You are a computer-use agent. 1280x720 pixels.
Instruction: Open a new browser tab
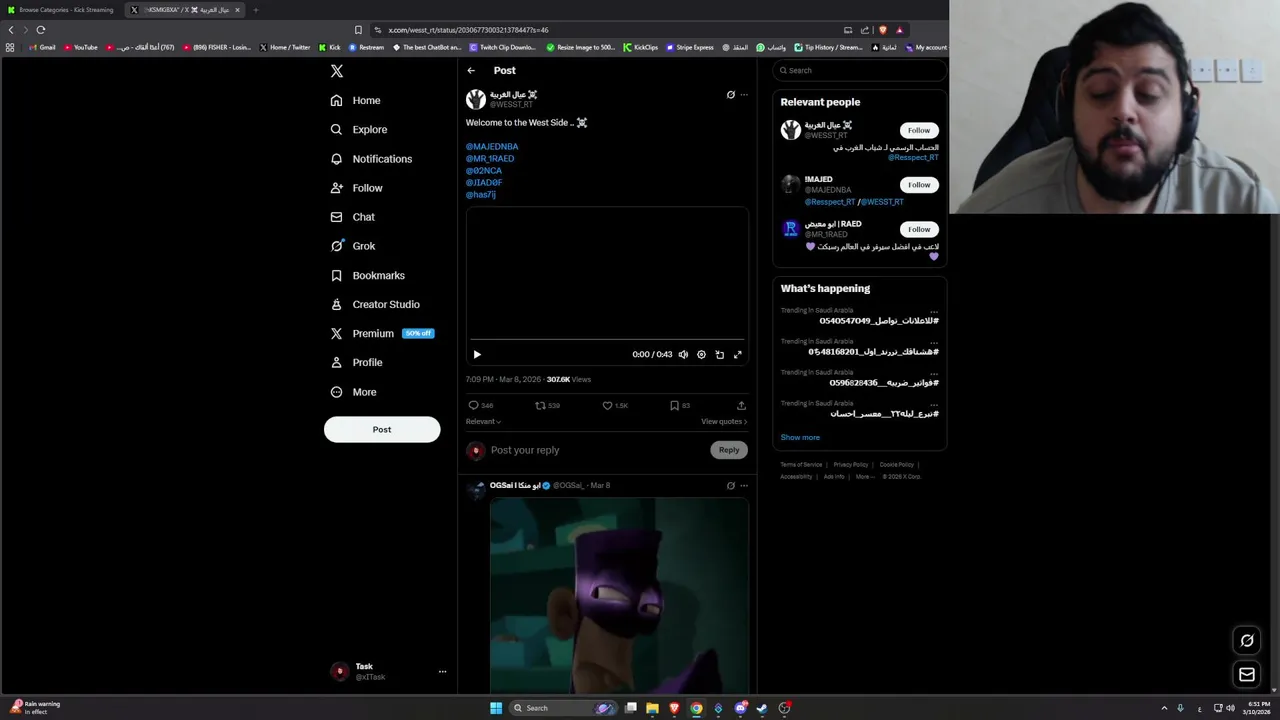click(x=256, y=10)
